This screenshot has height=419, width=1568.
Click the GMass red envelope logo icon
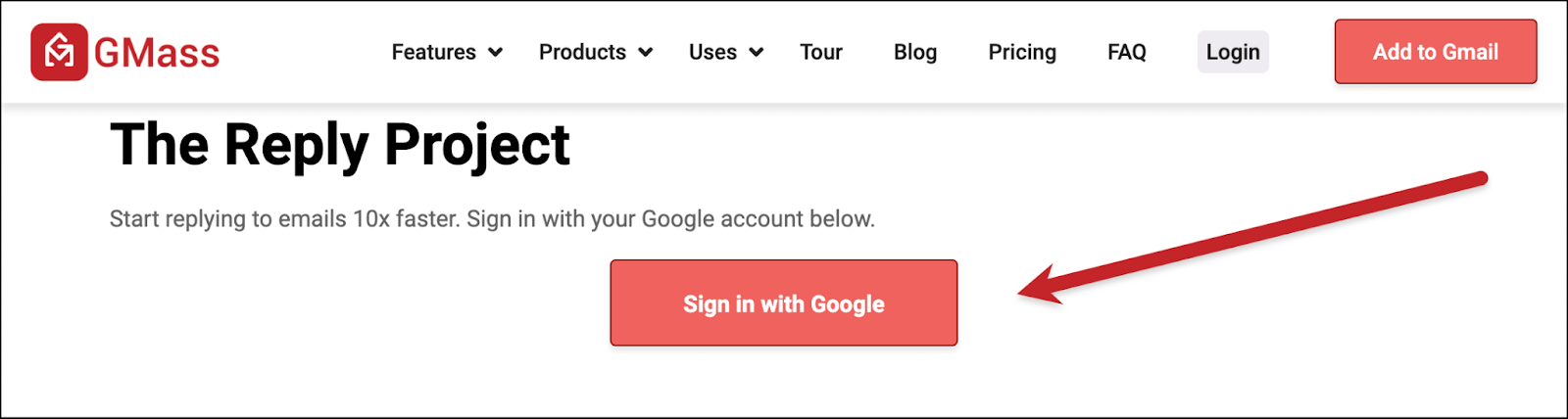(x=59, y=52)
